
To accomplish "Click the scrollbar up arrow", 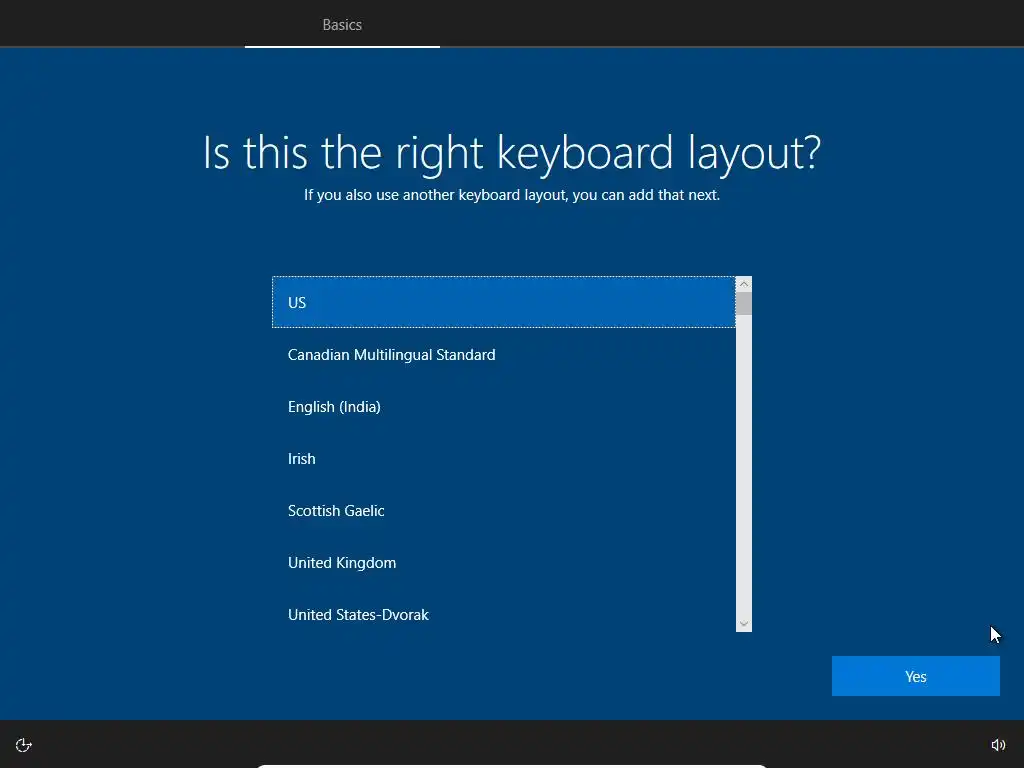I will coord(744,284).
